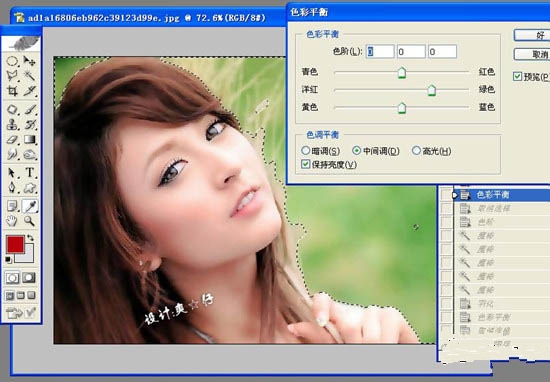This screenshot has height=382, width=550.
Task: Select the 色阶 history state
Action: pyautogui.click(x=502, y=222)
